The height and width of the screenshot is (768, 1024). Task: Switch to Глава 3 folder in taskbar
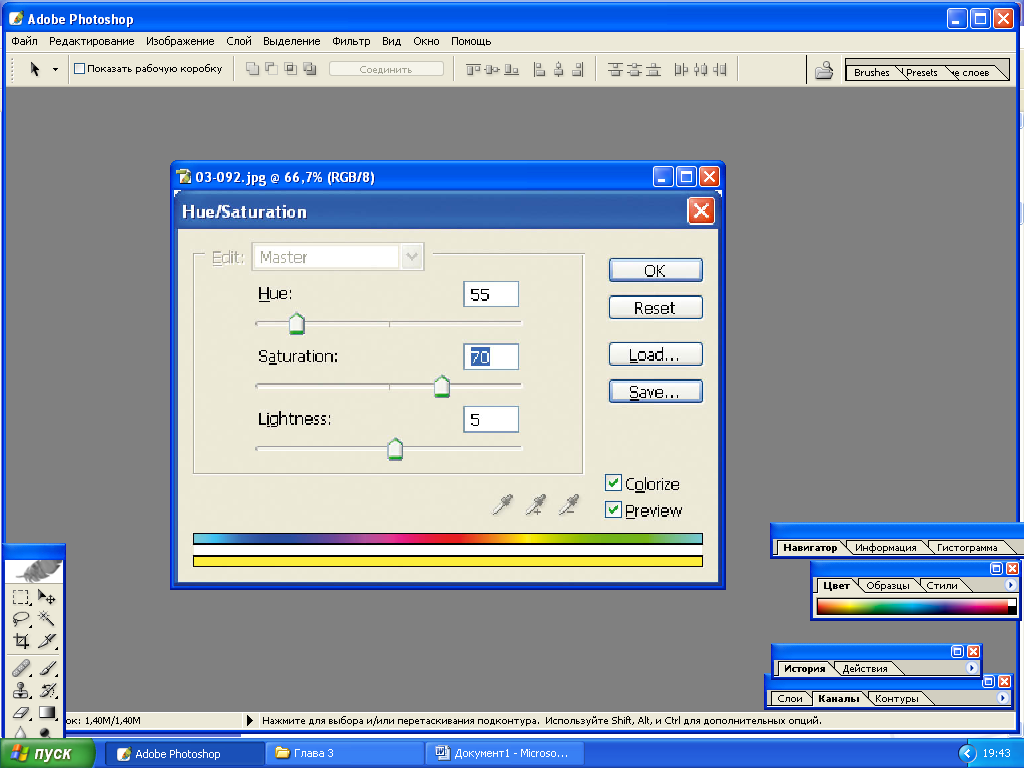(x=345, y=754)
